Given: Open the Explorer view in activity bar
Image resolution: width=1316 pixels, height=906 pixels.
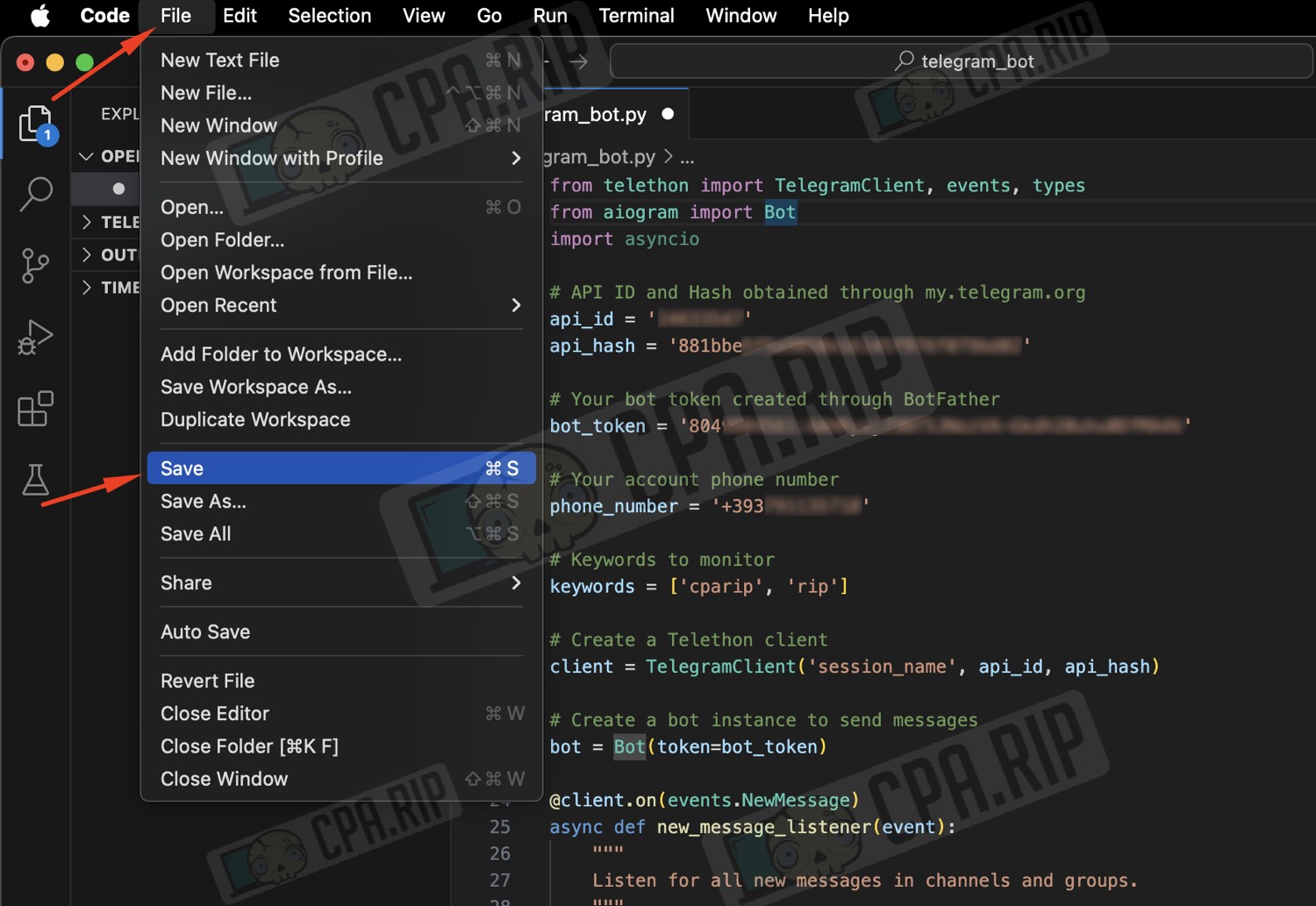Looking at the screenshot, I should click(x=35, y=124).
